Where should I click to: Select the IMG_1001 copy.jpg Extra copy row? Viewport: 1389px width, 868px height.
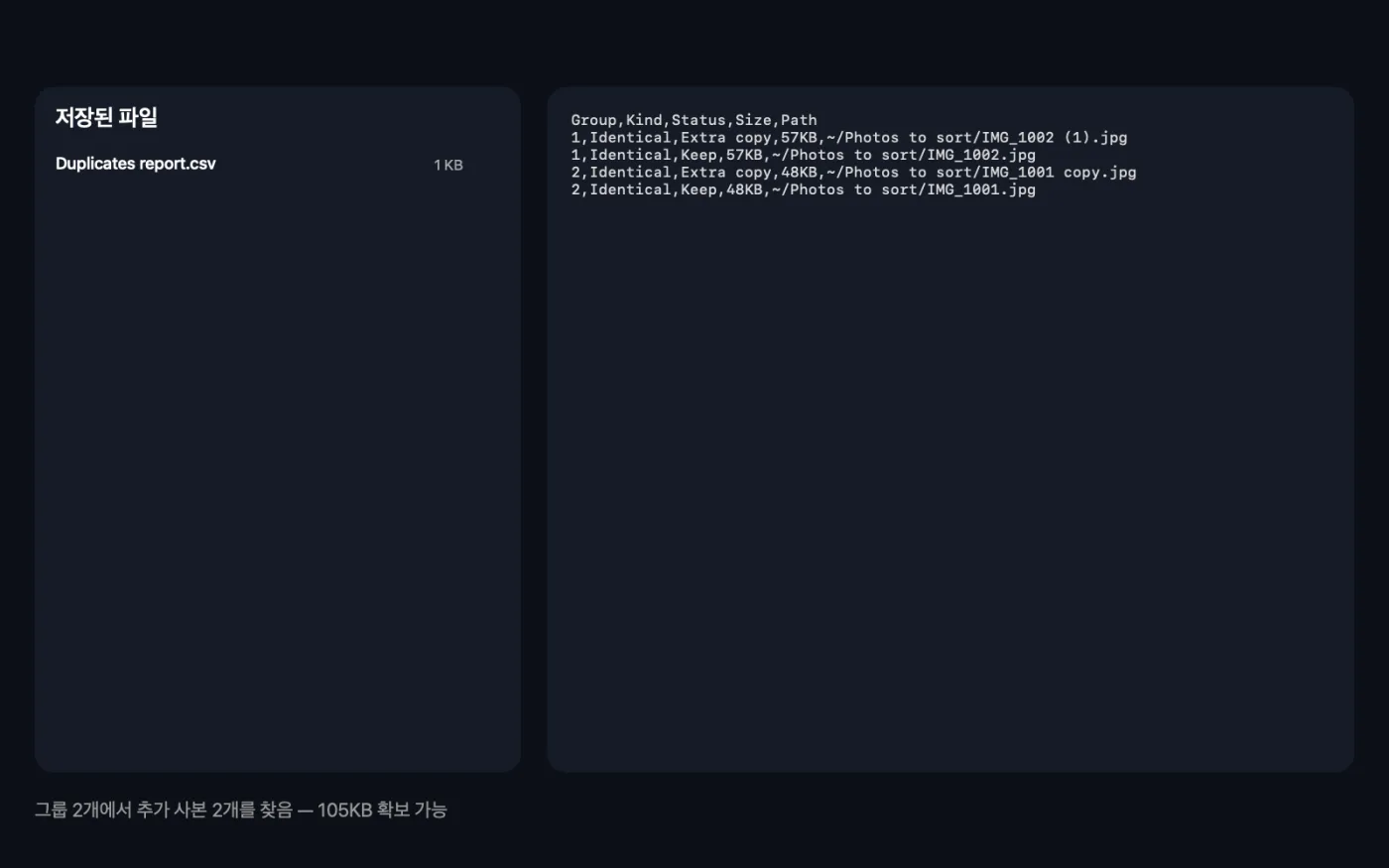coord(854,173)
